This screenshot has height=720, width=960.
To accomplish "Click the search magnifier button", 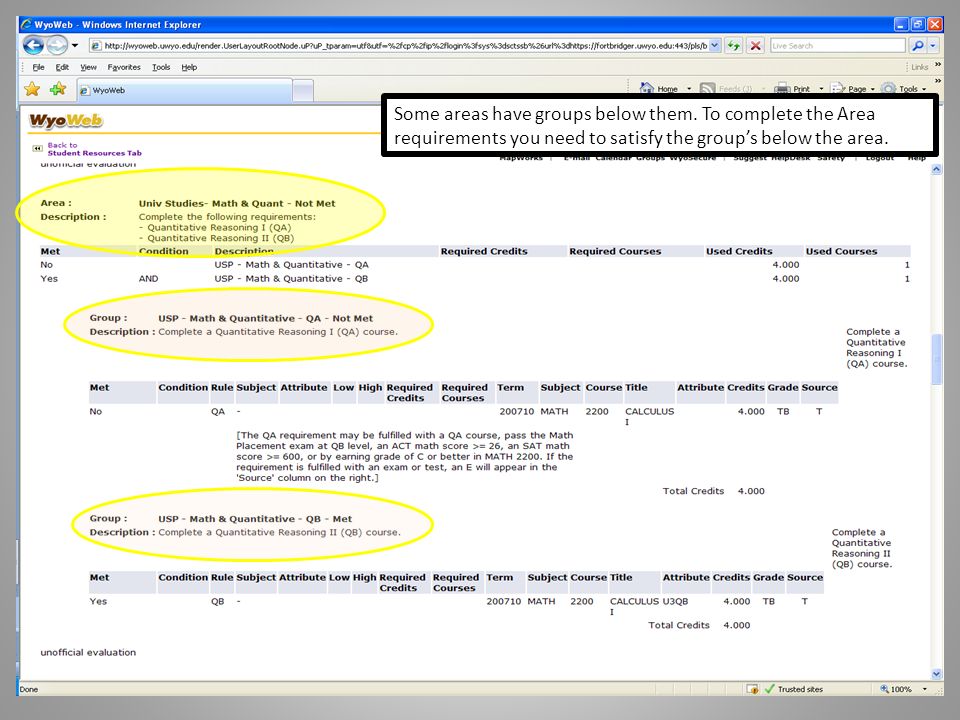I will [917, 45].
